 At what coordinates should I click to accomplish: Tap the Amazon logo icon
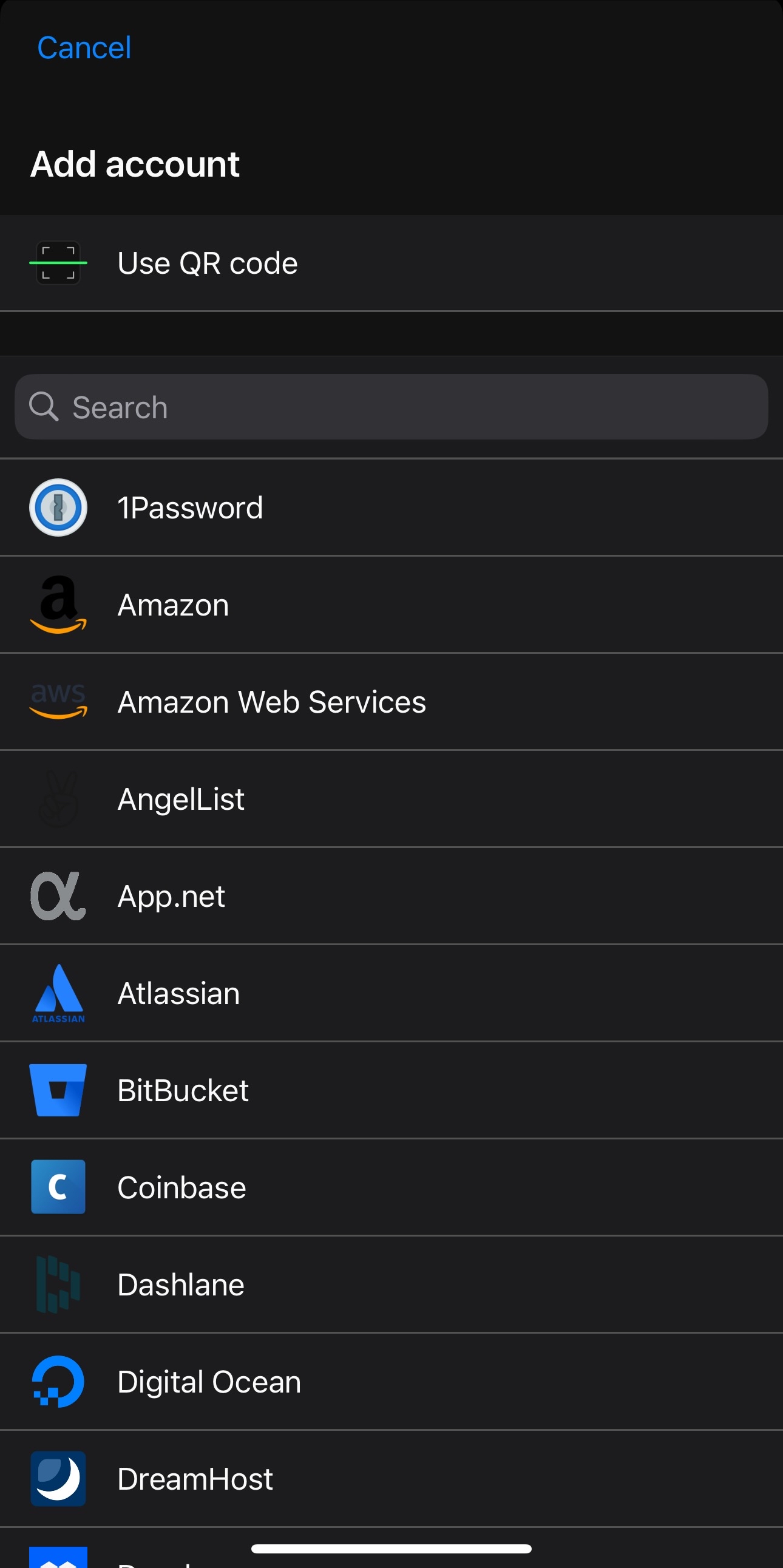(58, 605)
